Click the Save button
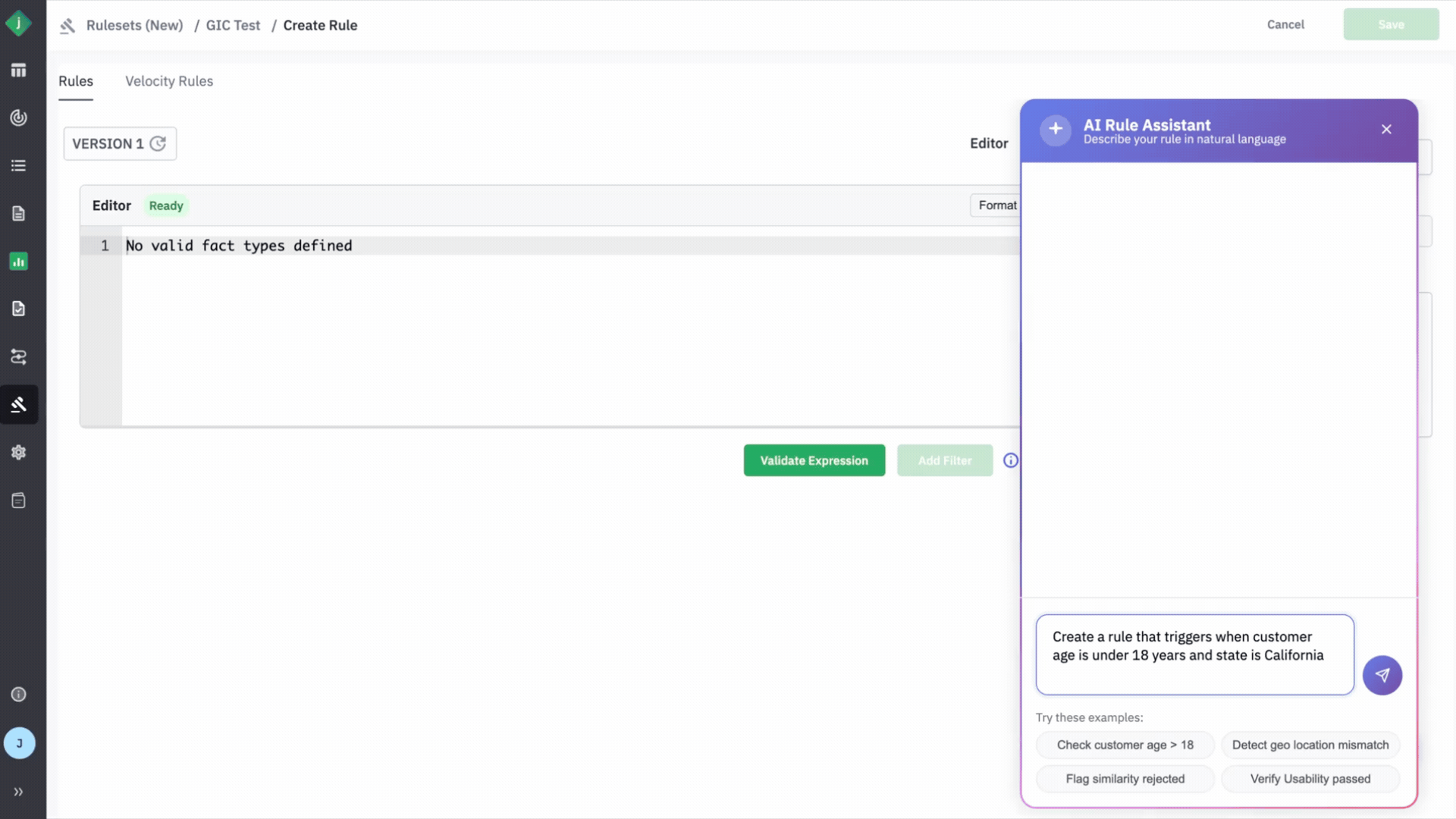1456x819 pixels. (1391, 24)
